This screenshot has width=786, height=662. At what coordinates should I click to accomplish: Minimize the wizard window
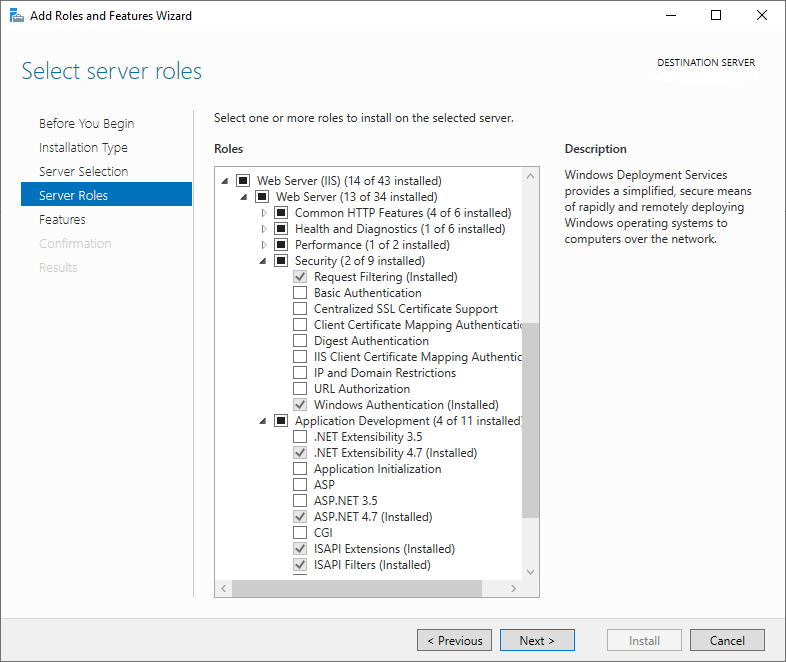pyautogui.click(x=671, y=16)
